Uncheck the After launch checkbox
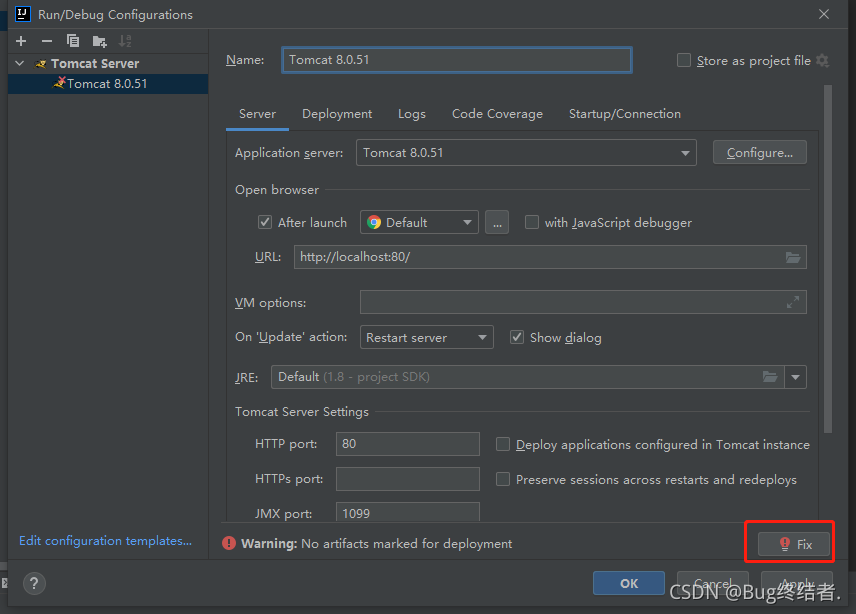 coord(265,222)
